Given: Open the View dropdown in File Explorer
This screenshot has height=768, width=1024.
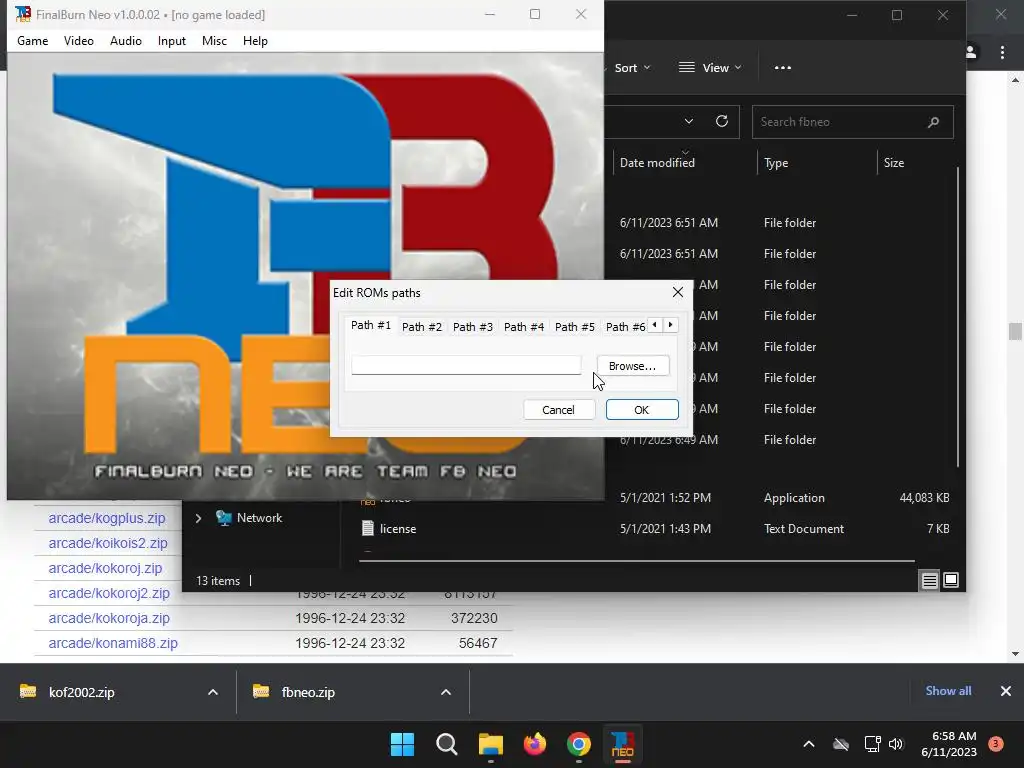Looking at the screenshot, I should (x=710, y=68).
